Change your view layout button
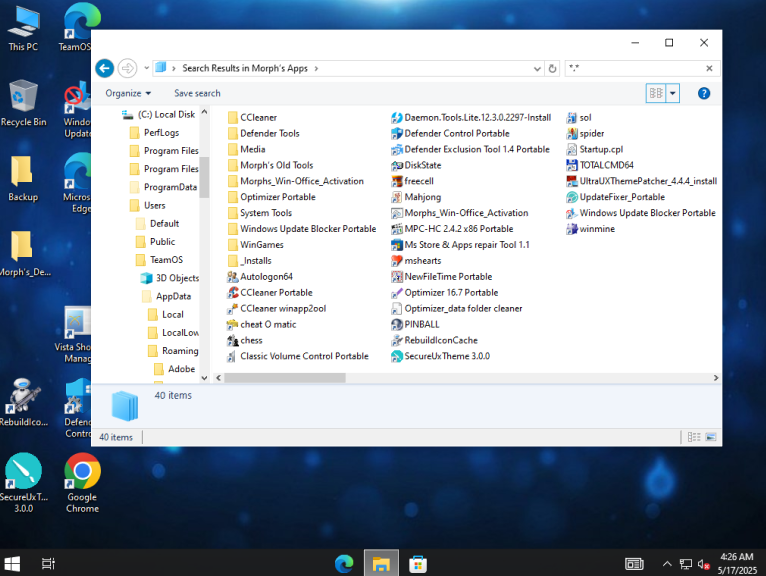This screenshot has width=766, height=576. tap(656, 93)
